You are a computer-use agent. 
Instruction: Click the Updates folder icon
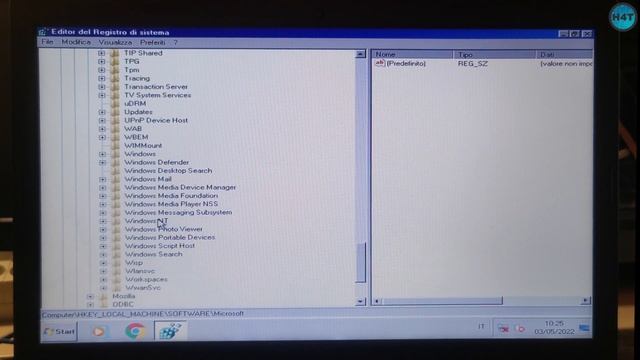click(x=116, y=112)
